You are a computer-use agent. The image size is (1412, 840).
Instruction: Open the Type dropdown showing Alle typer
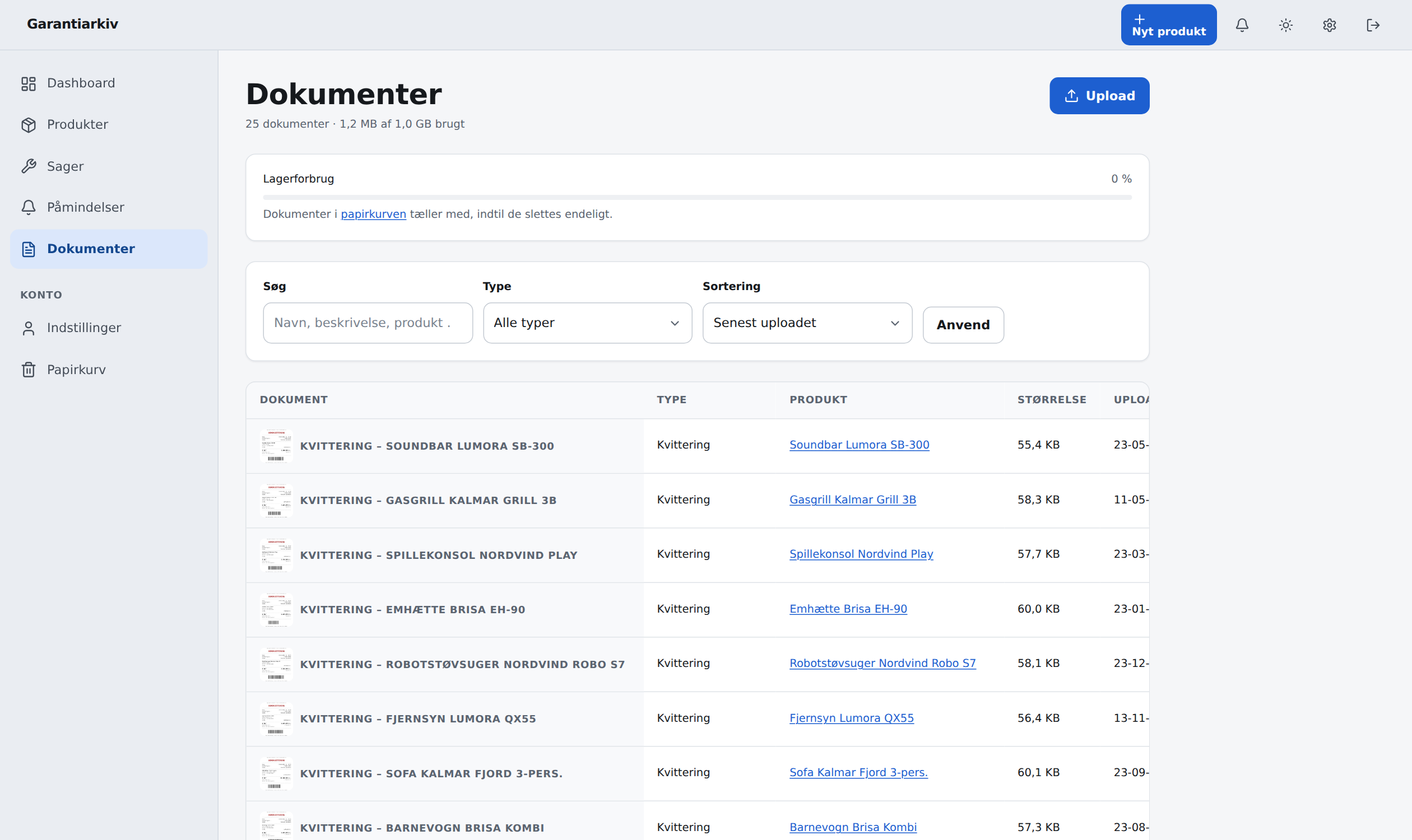click(x=587, y=323)
